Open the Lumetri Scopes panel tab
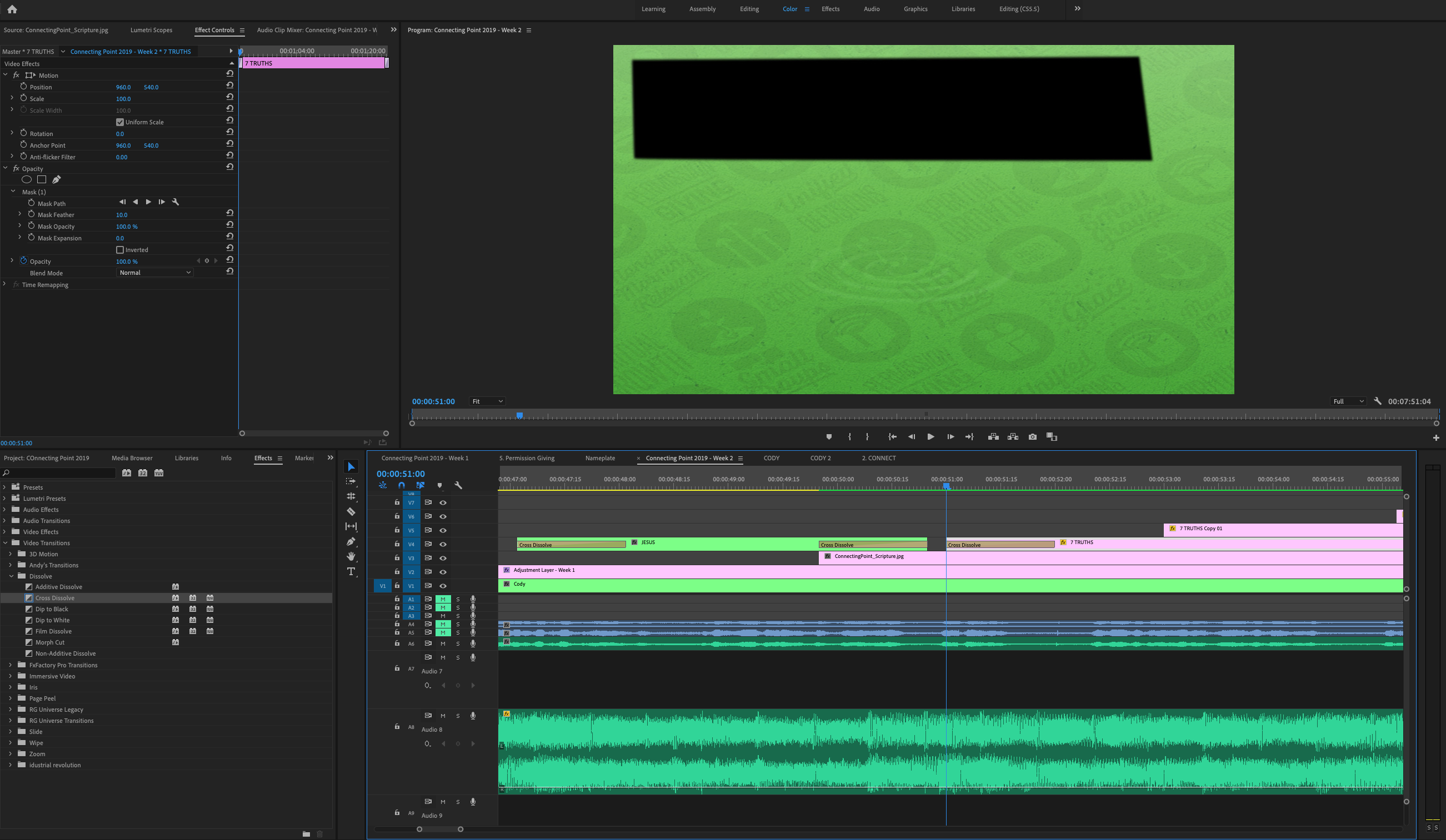 click(x=151, y=30)
